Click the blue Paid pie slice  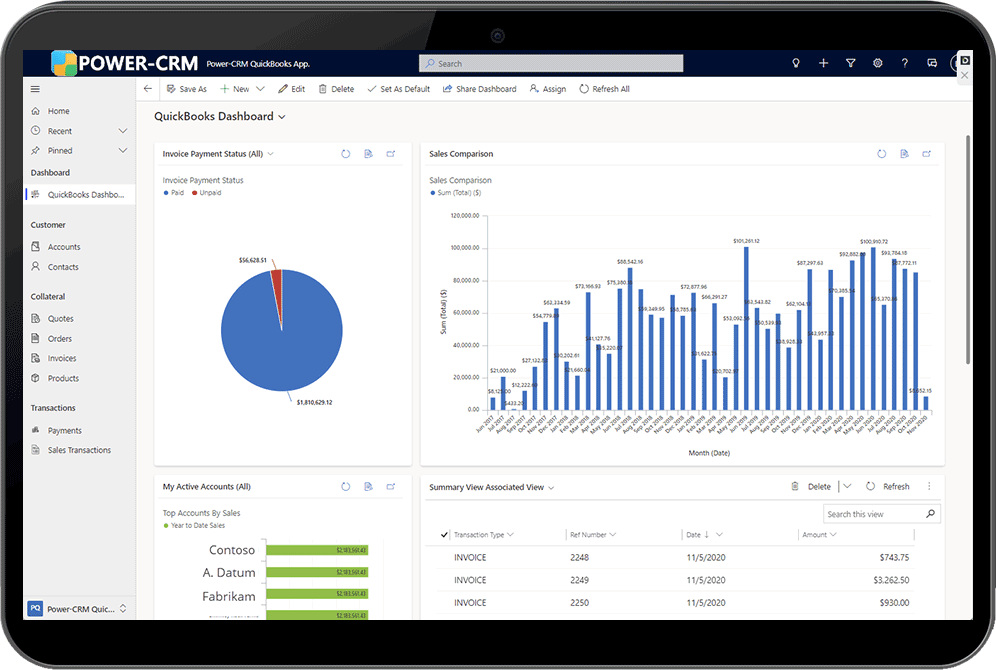tap(281, 343)
